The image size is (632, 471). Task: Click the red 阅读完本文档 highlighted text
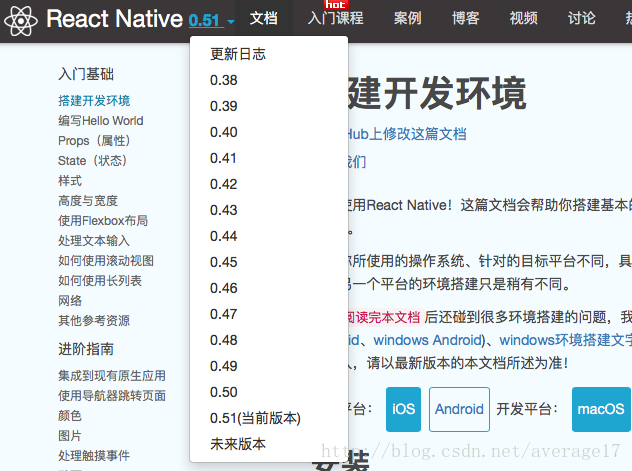click(384, 317)
